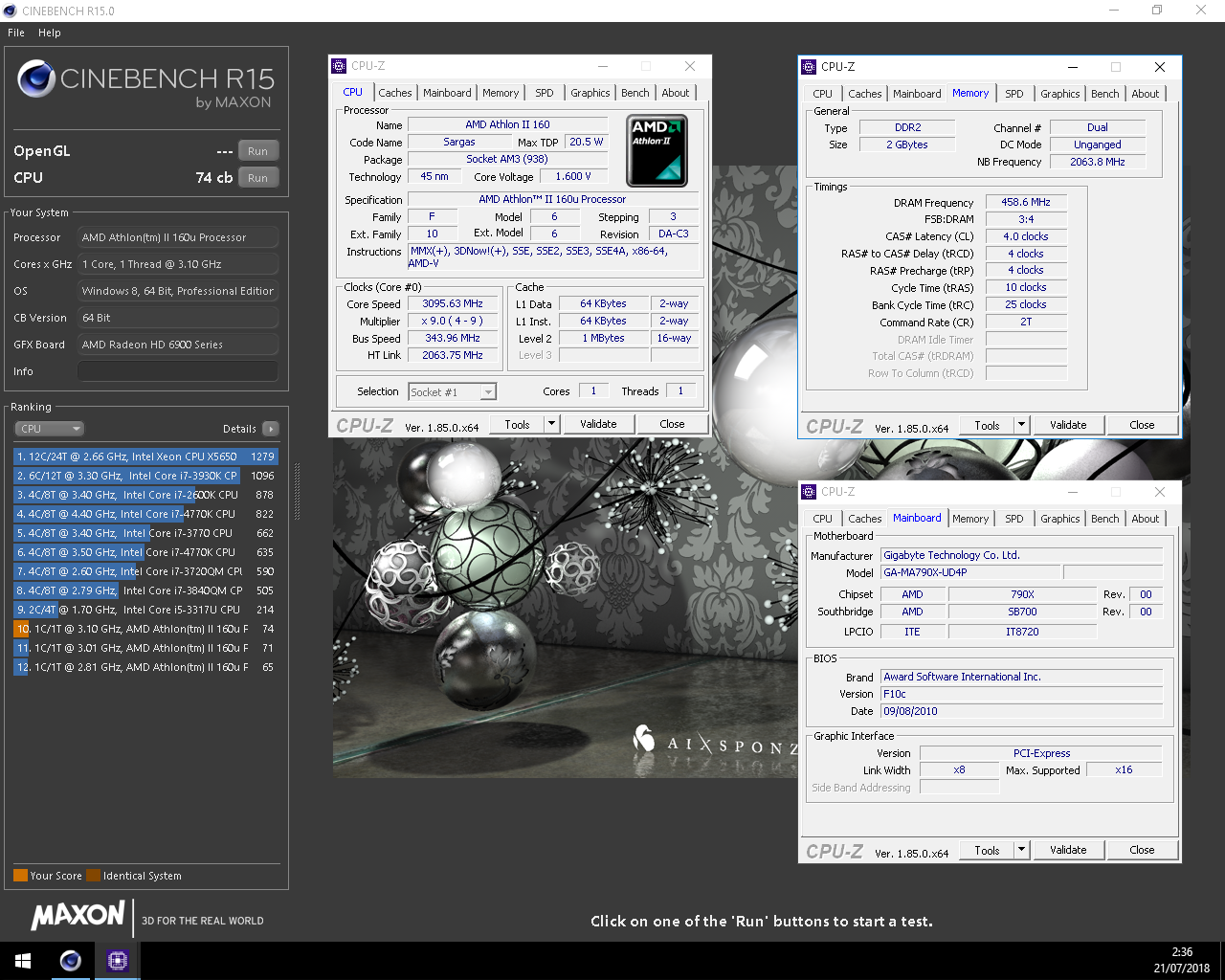Switch to SPD tab in CPU window

545,93
